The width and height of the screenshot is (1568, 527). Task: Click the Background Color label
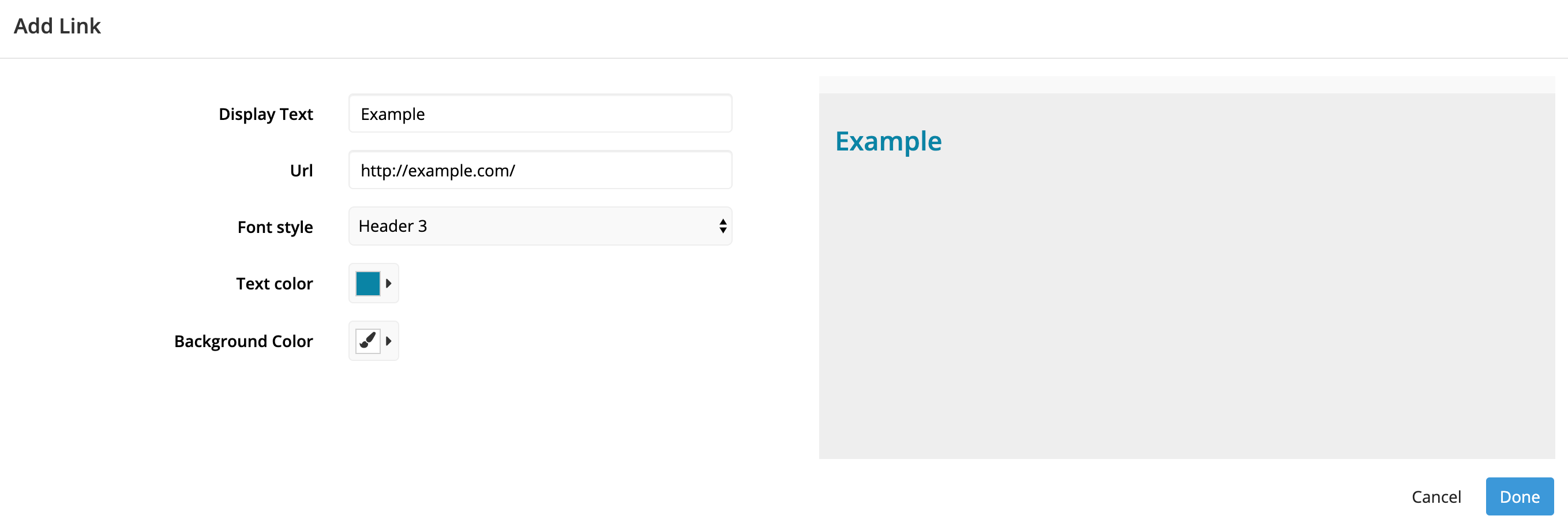click(243, 341)
